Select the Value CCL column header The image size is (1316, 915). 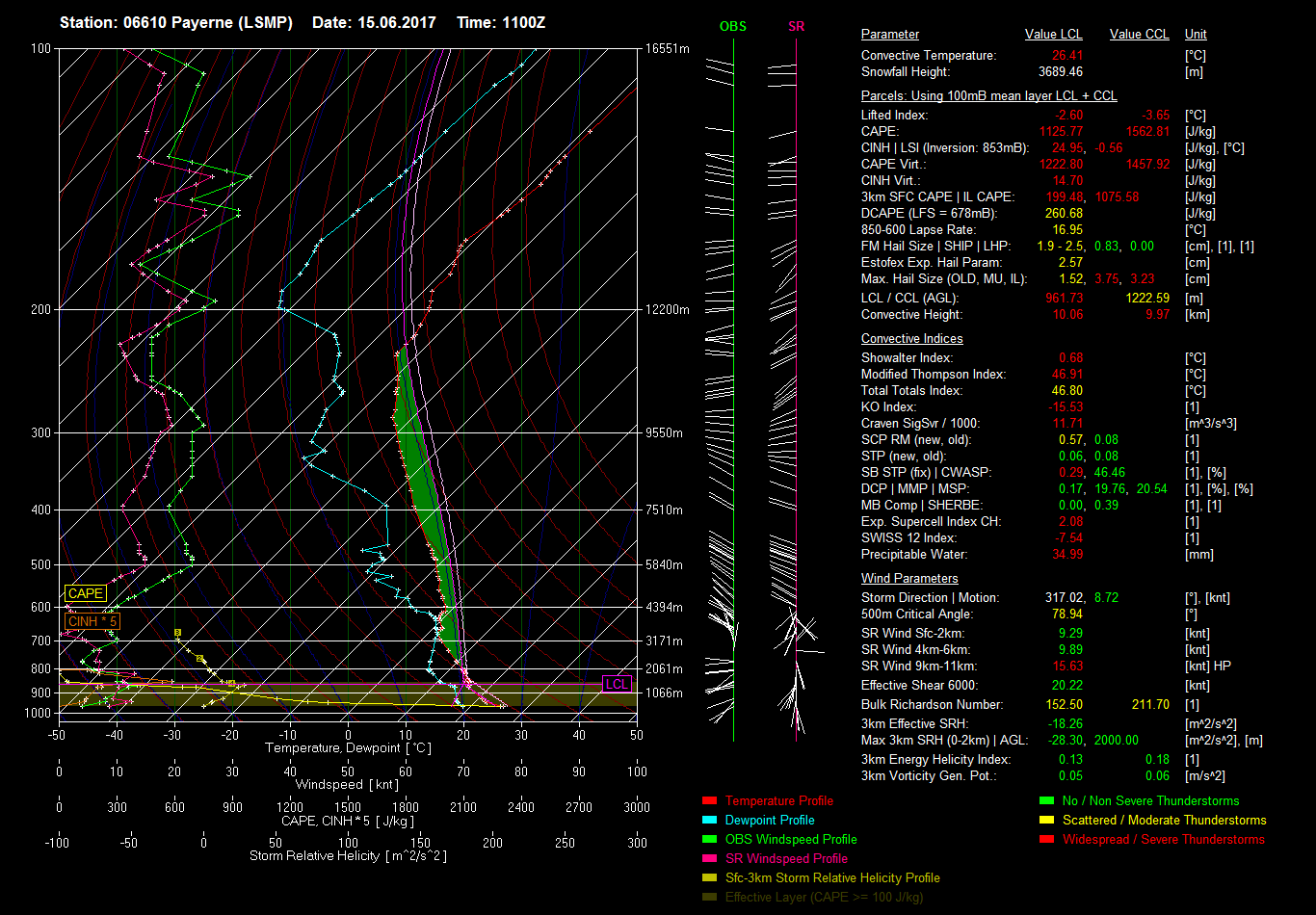[x=1139, y=35]
